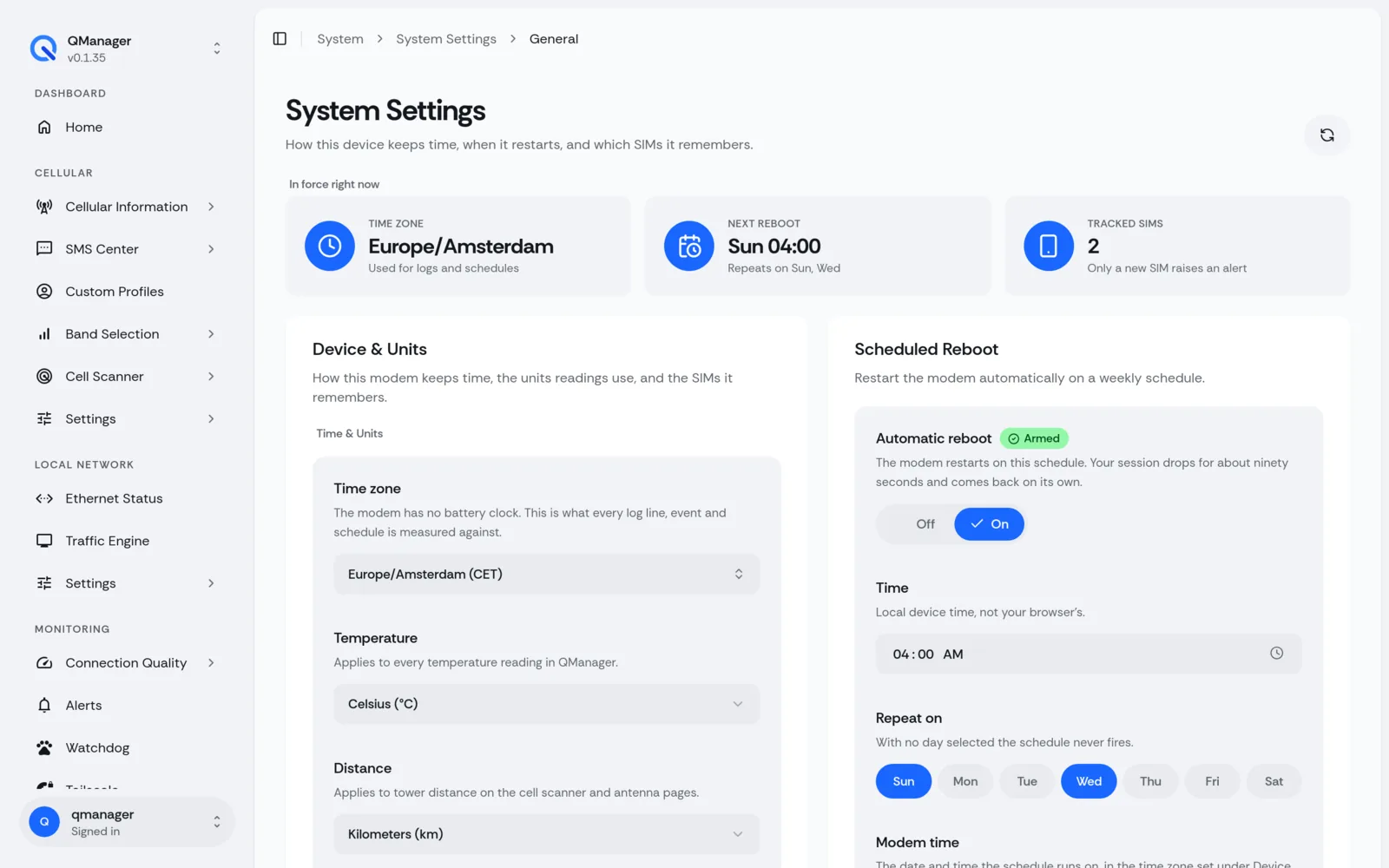This screenshot has width=1389, height=868.
Task: Open Custom Profiles in the sidebar
Action: click(128, 292)
